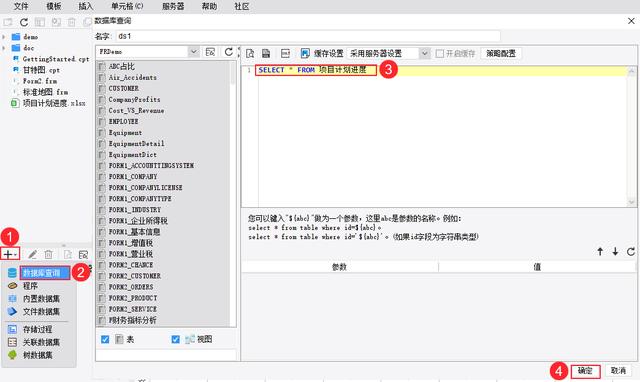Enable the 开启缓存 checkbox
640x382 pixels.
pyautogui.click(x=440, y=53)
